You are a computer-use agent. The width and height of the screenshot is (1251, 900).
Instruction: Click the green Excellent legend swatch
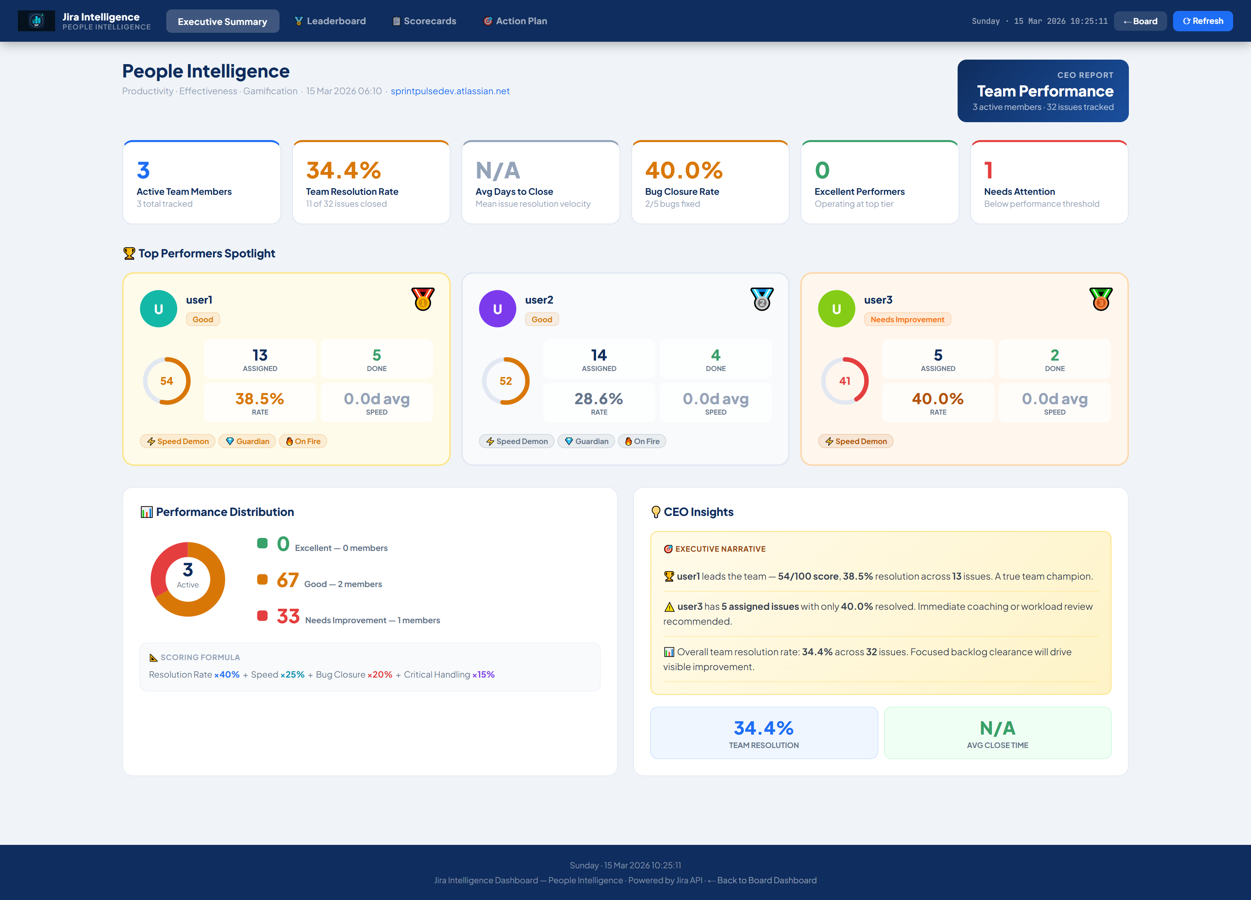point(262,544)
